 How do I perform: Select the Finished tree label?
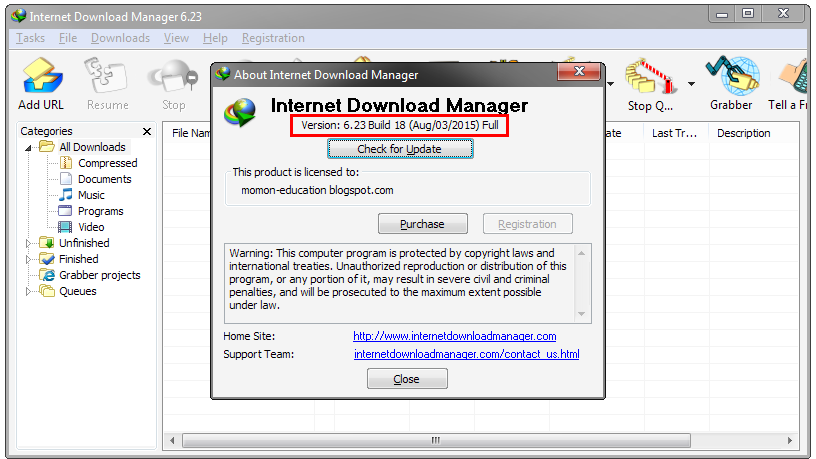pyautogui.click(x=79, y=259)
